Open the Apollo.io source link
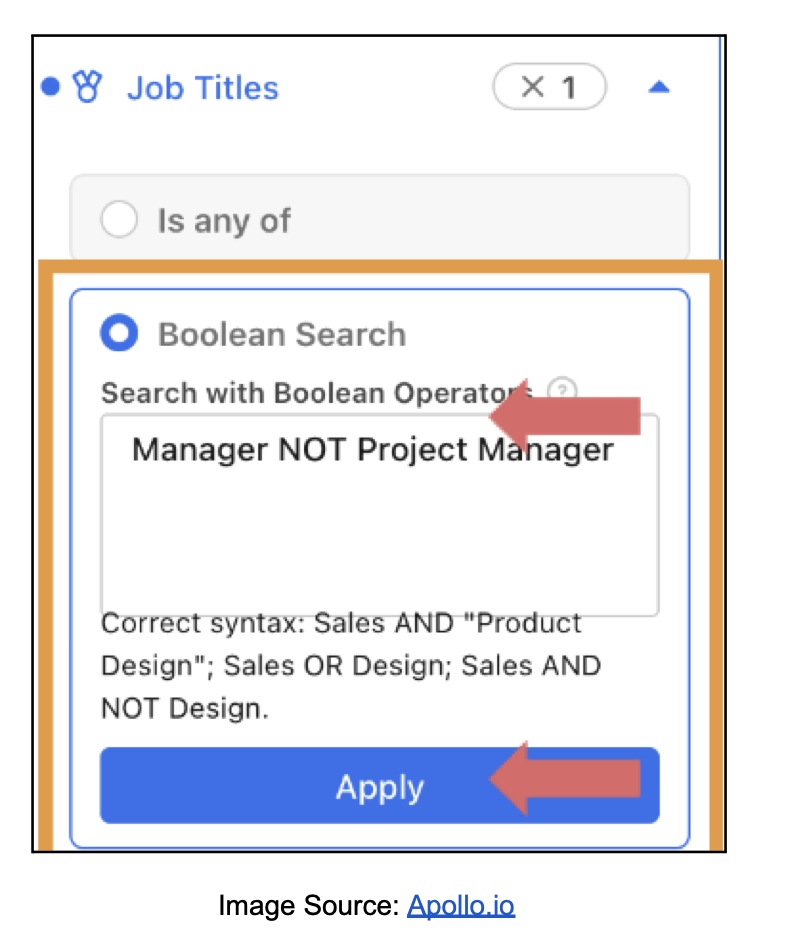 460,906
